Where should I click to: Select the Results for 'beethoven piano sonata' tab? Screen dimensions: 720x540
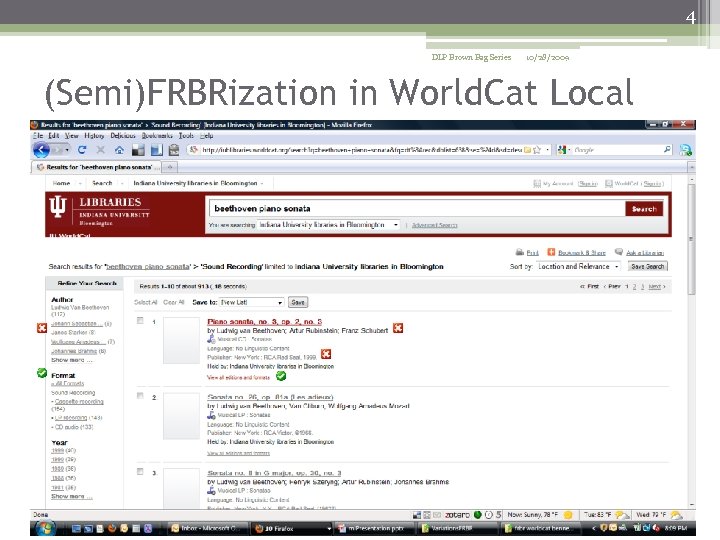(x=97, y=167)
